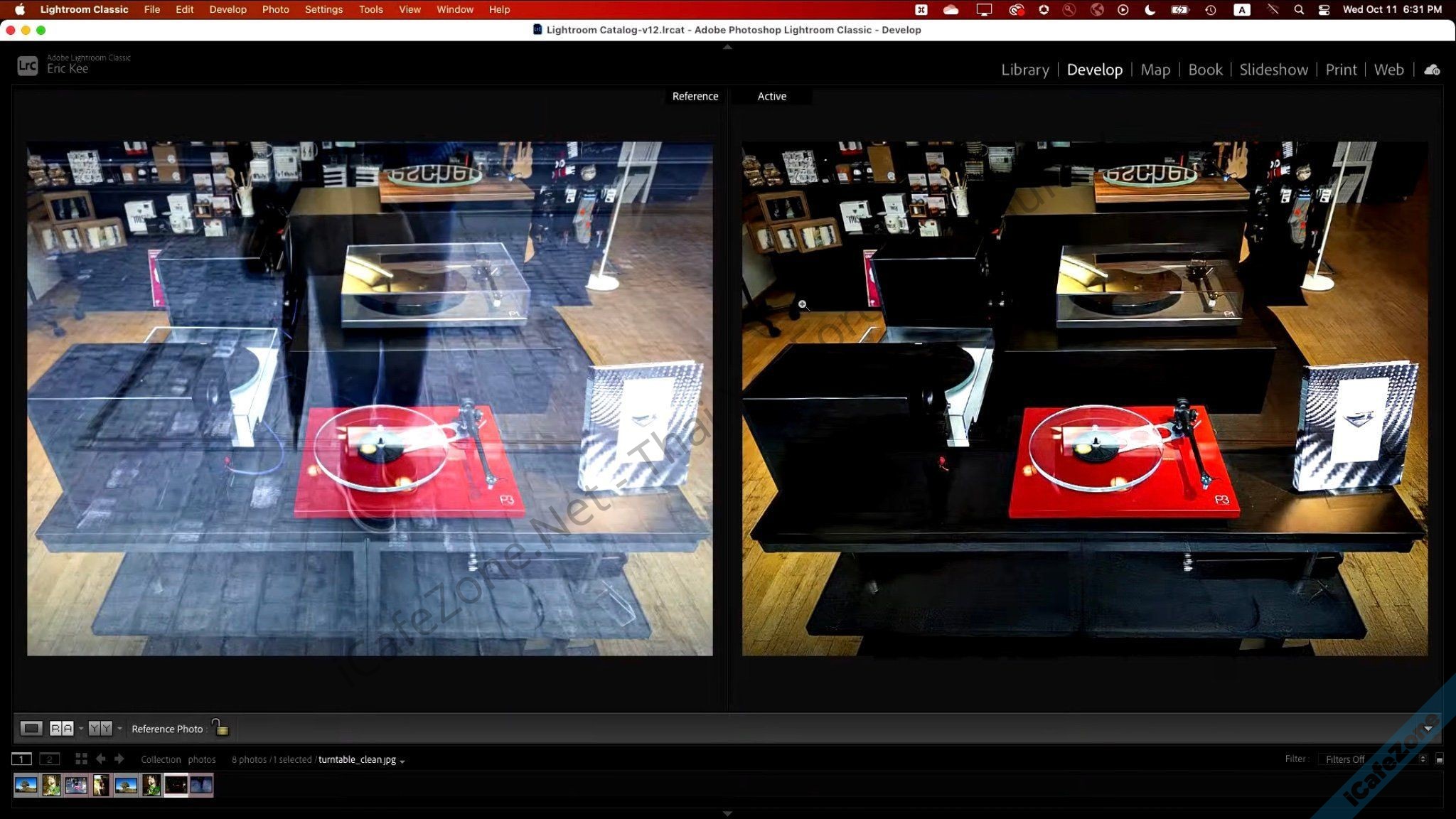Select the first filmstrip thumbnail

tap(26, 785)
